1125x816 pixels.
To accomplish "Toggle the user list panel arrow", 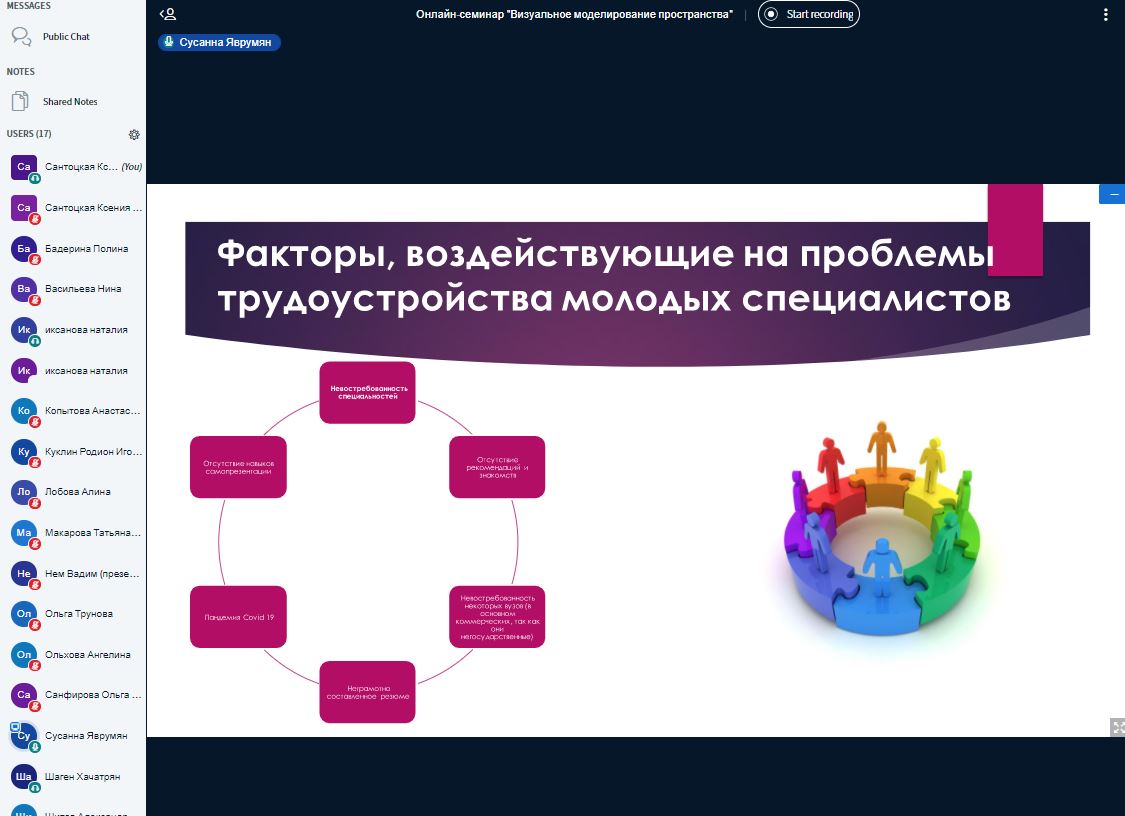I will [167, 14].
